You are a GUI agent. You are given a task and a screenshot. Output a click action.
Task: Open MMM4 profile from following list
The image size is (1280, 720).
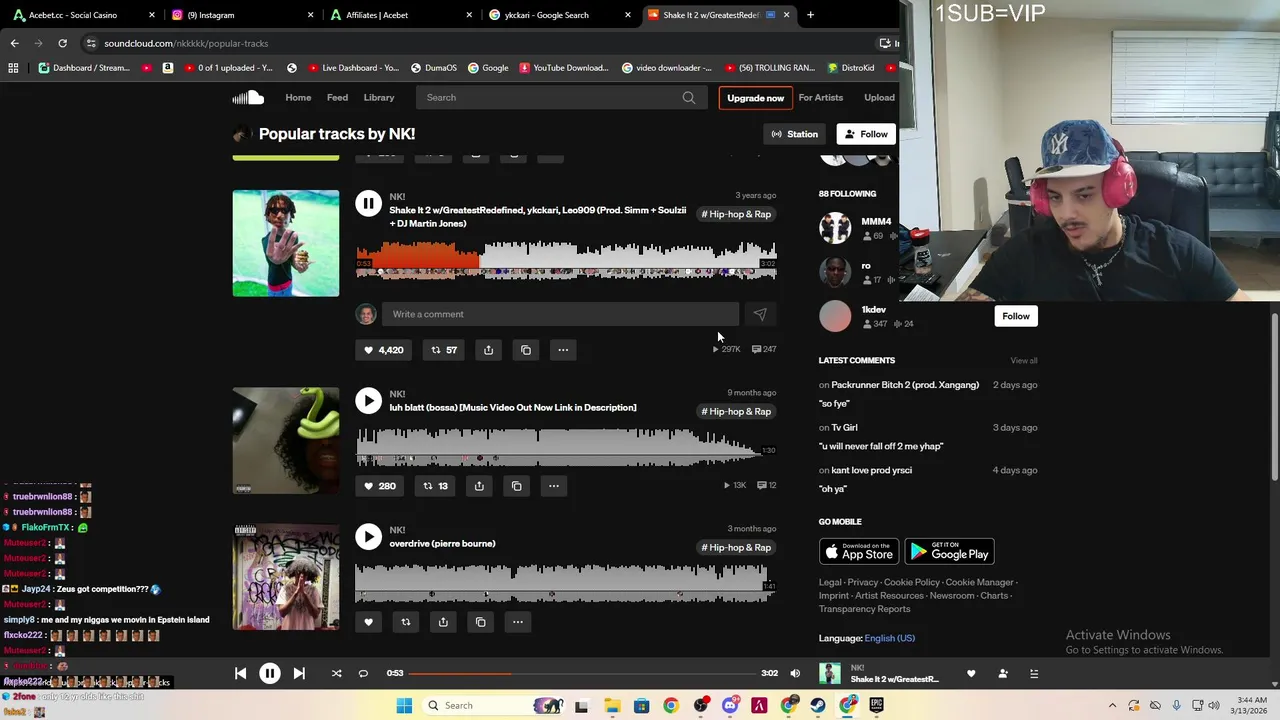click(876, 221)
